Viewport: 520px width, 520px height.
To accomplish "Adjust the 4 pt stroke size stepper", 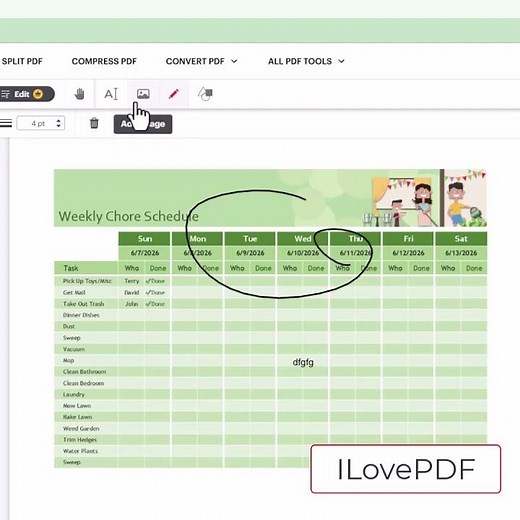I will [59, 123].
